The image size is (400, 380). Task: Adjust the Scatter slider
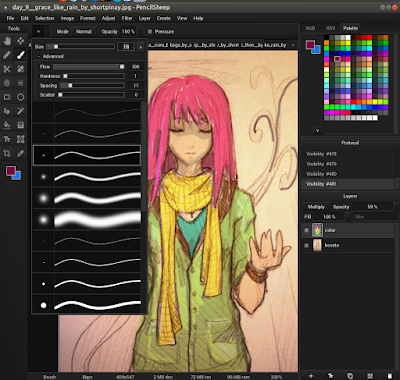click(x=91, y=95)
